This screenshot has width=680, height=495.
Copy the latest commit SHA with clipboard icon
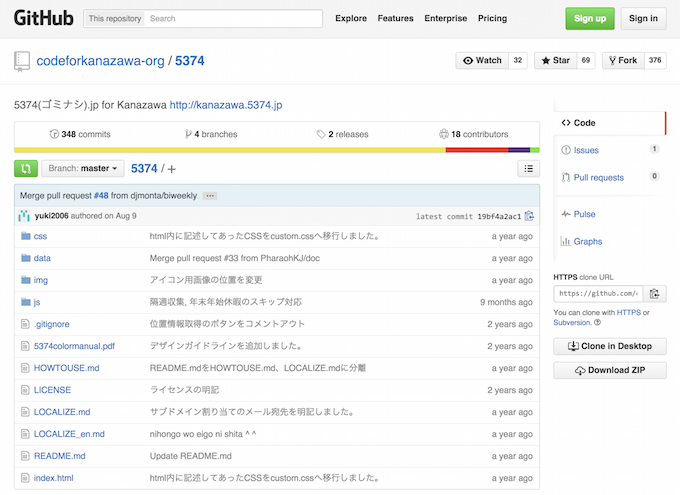(529, 216)
